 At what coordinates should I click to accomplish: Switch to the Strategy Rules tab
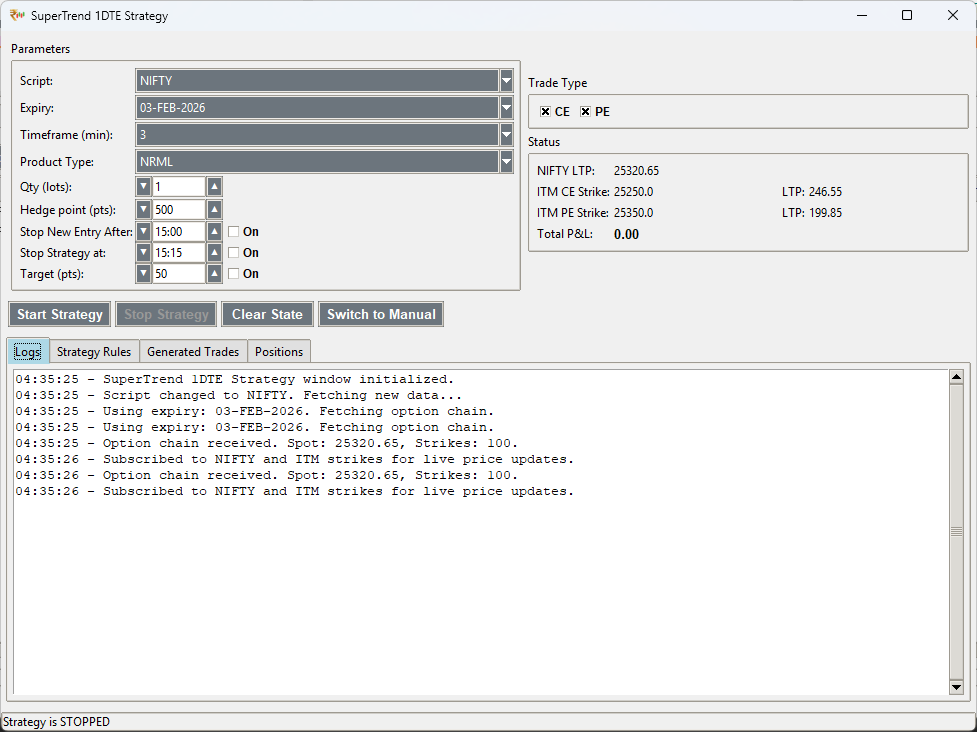(x=94, y=352)
